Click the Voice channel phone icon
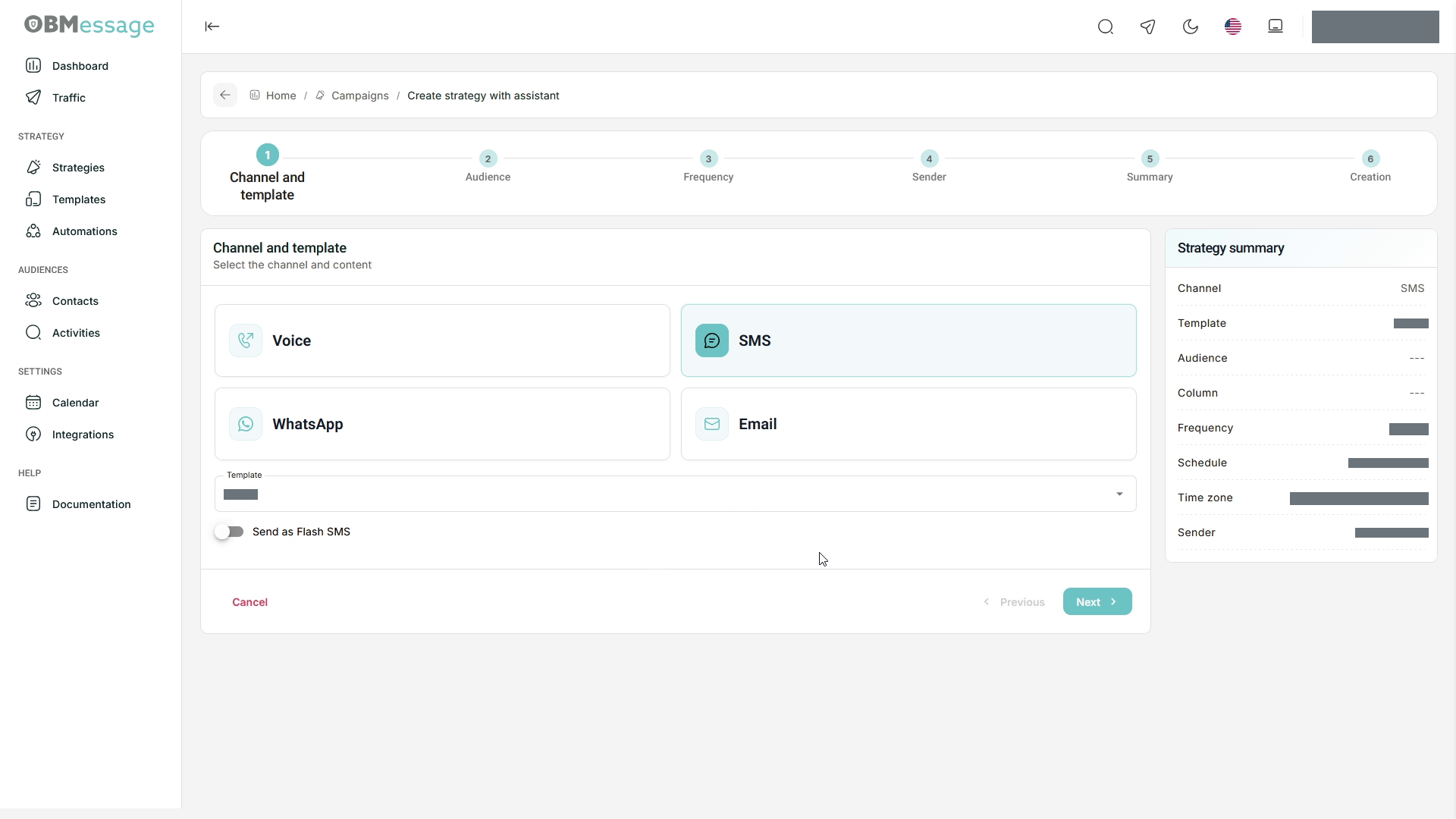 coord(246,340)
